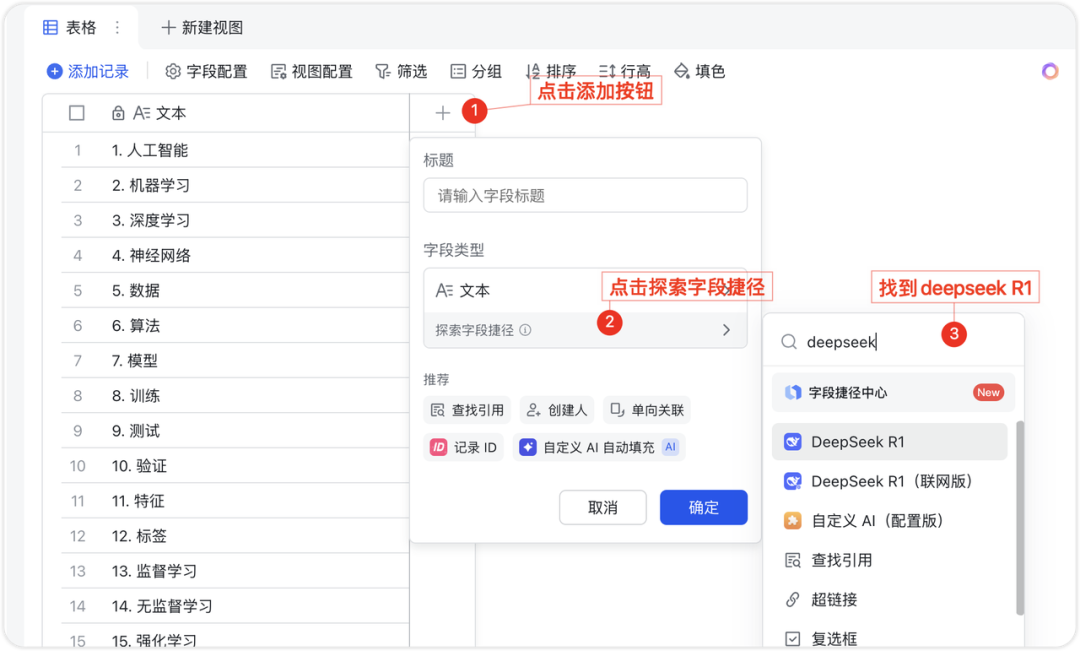Click the 字段捷径中心 logo icon
The image size is (1080, 651).
[793, 393]
